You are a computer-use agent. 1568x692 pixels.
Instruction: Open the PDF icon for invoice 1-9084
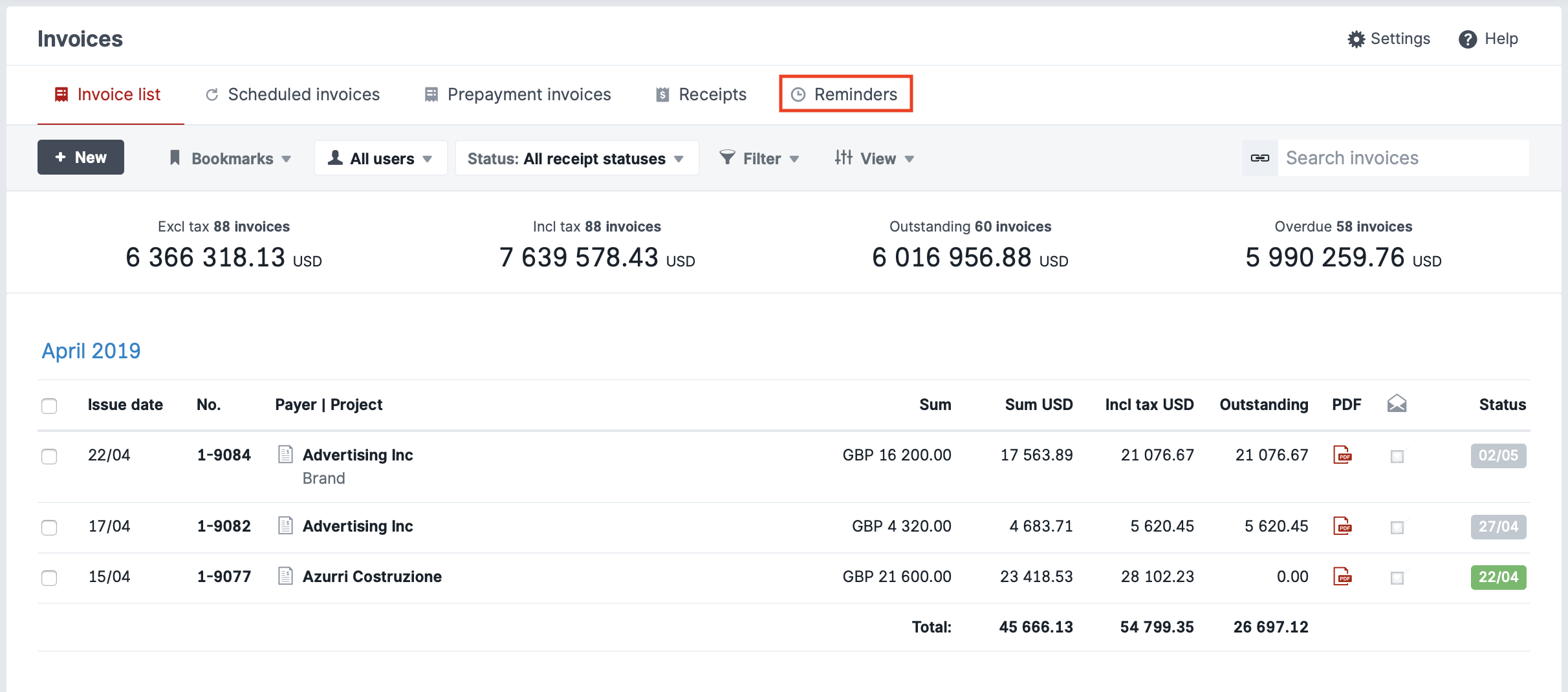coord(1343,455)
